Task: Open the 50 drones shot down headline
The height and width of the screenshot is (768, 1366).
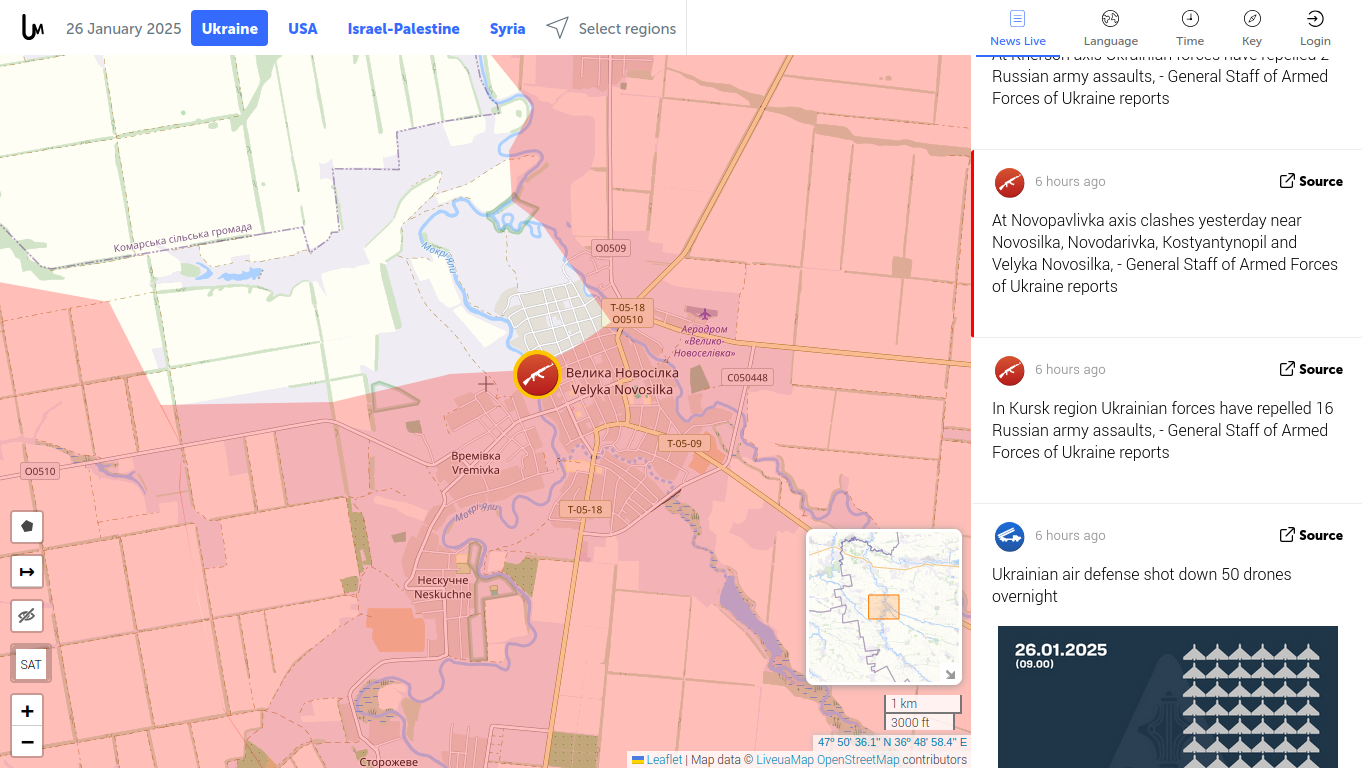Action: coord(1141,585)
